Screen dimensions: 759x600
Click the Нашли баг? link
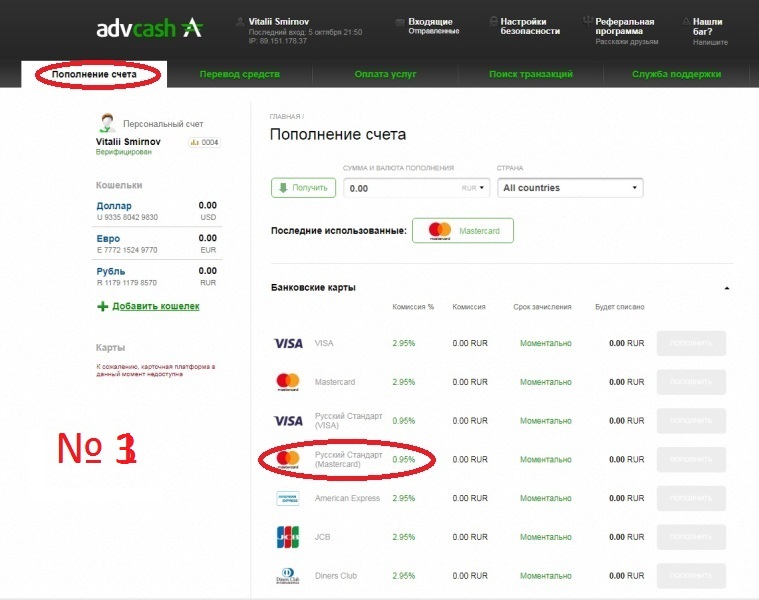click(707, 27)
